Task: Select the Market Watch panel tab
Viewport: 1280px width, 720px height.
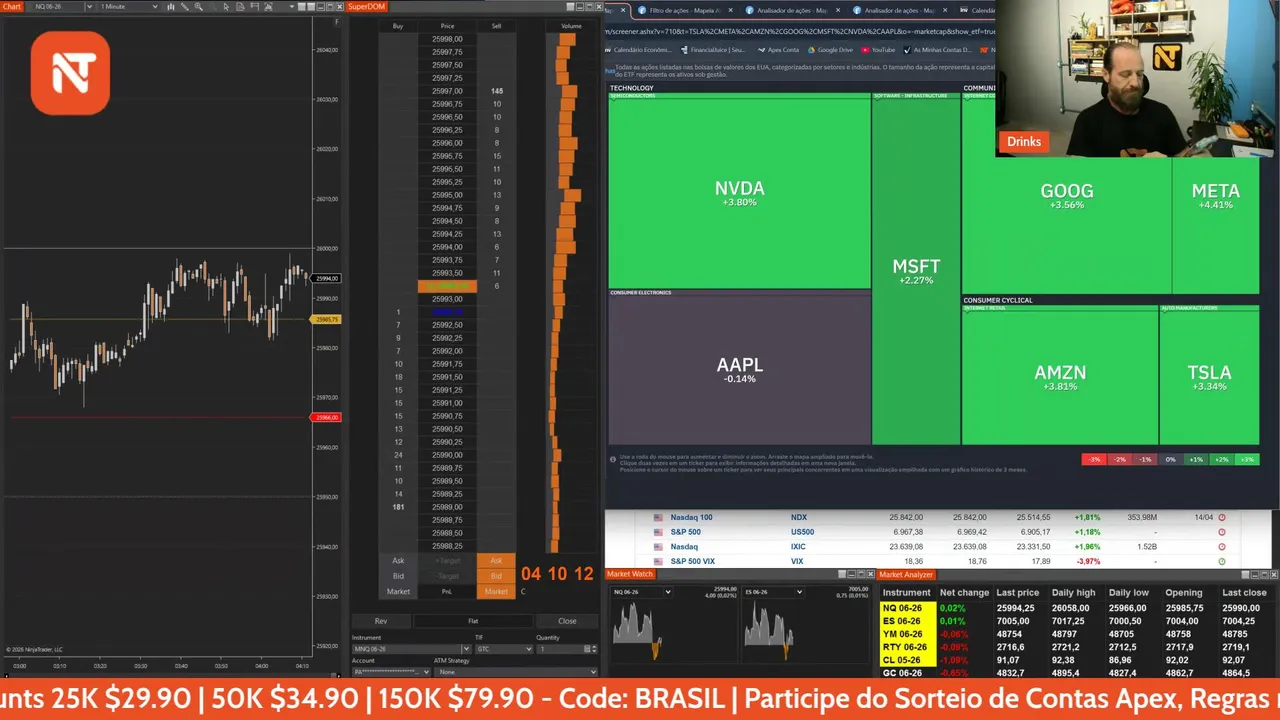Action: [x=630, y=574]
